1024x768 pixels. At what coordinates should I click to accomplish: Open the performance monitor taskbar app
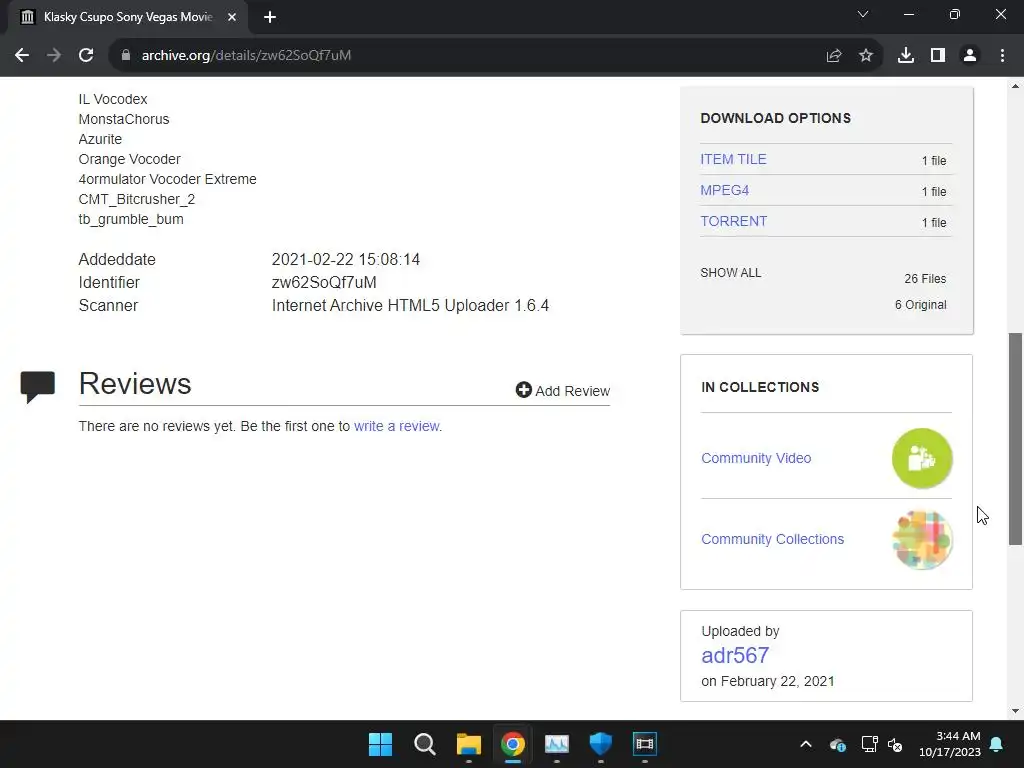click(x=556, y=744)
